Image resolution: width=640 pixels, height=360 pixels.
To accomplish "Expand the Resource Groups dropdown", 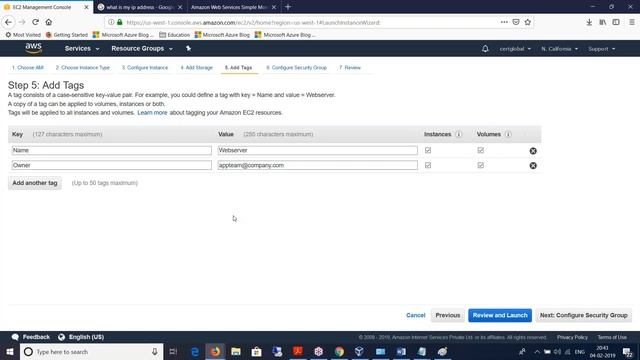I will click(142, 49).
